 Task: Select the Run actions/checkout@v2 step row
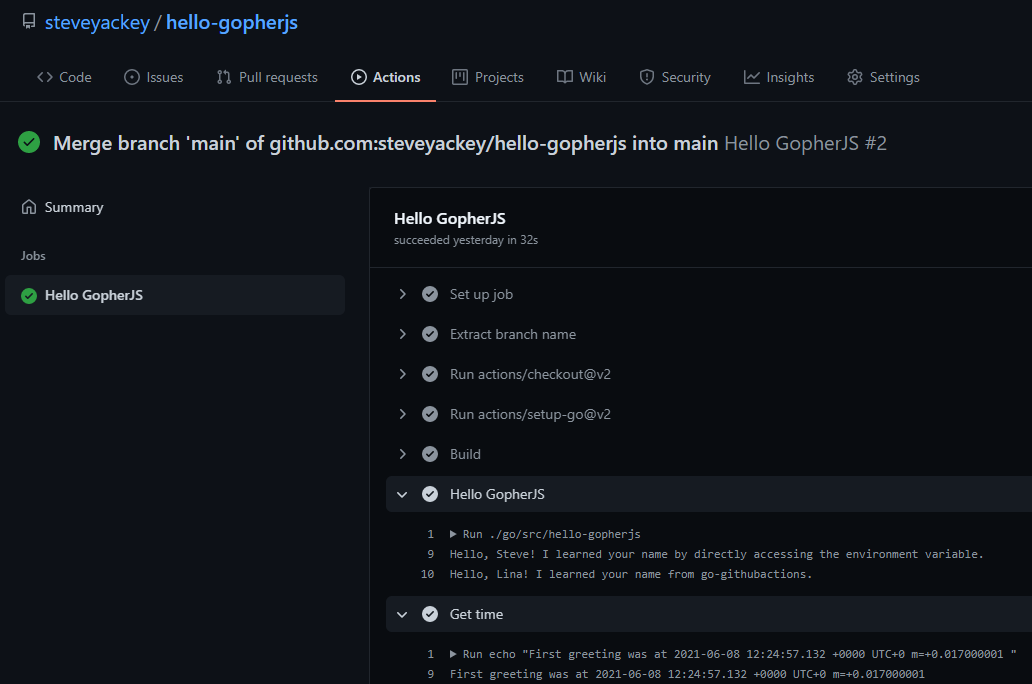pyautogui.click(x=530, y=374)
